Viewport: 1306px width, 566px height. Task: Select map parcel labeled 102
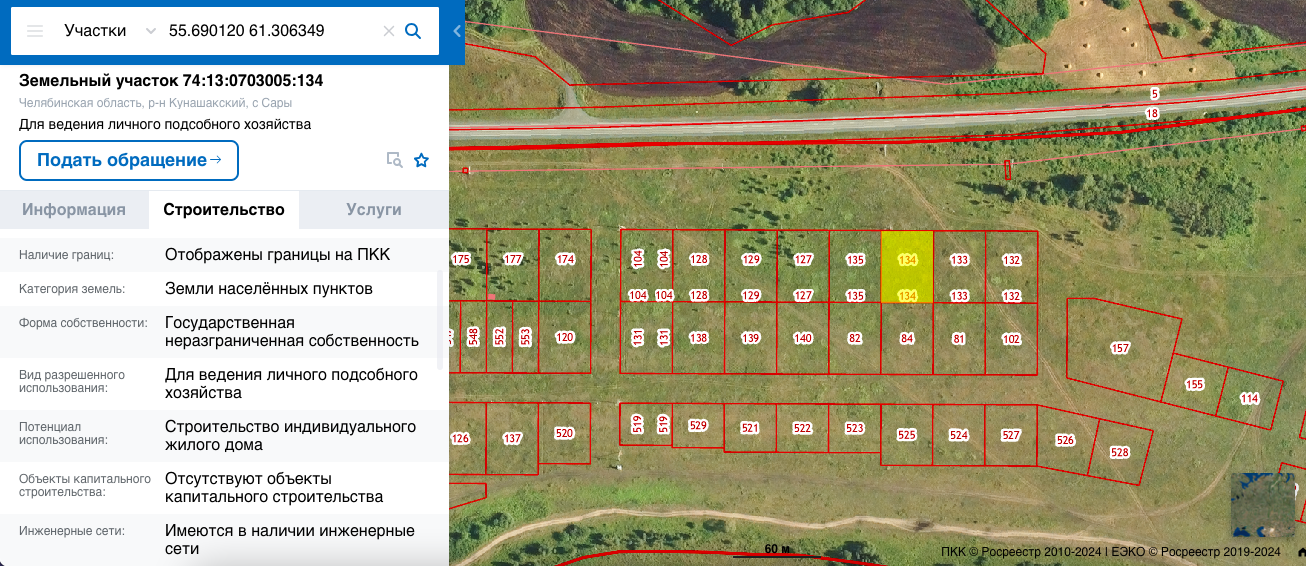(x=1012, y=339)
